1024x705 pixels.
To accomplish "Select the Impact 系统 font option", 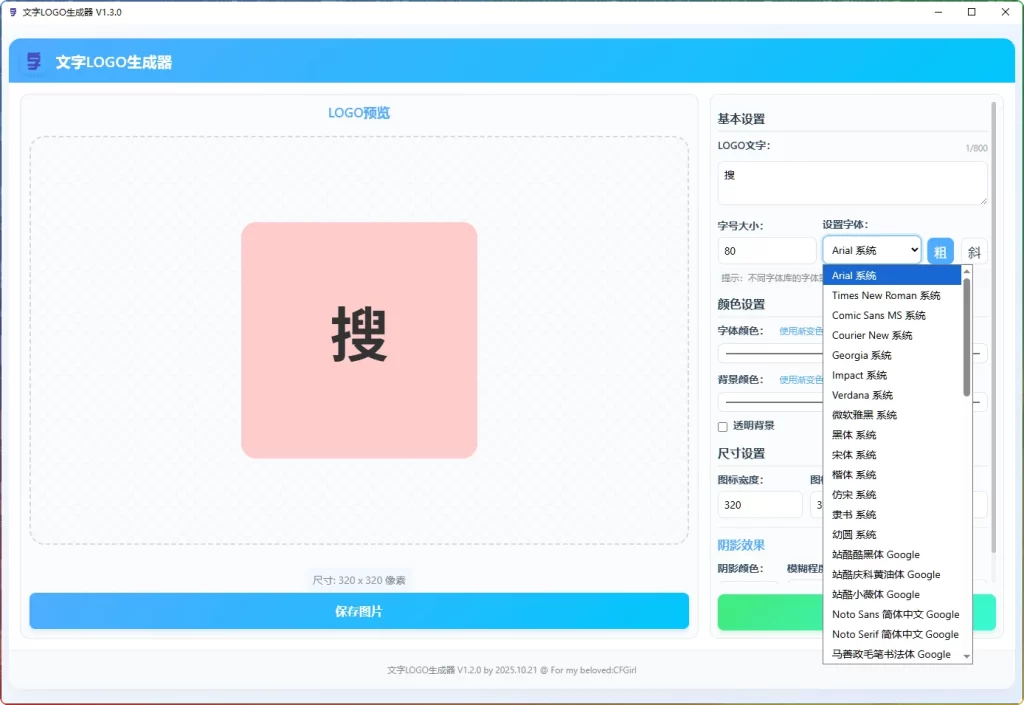I will (x=859, y=375).
